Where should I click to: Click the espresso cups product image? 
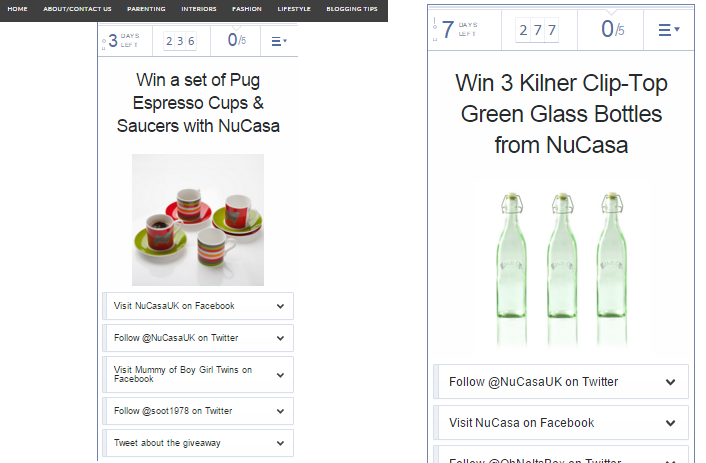[198, 220]
